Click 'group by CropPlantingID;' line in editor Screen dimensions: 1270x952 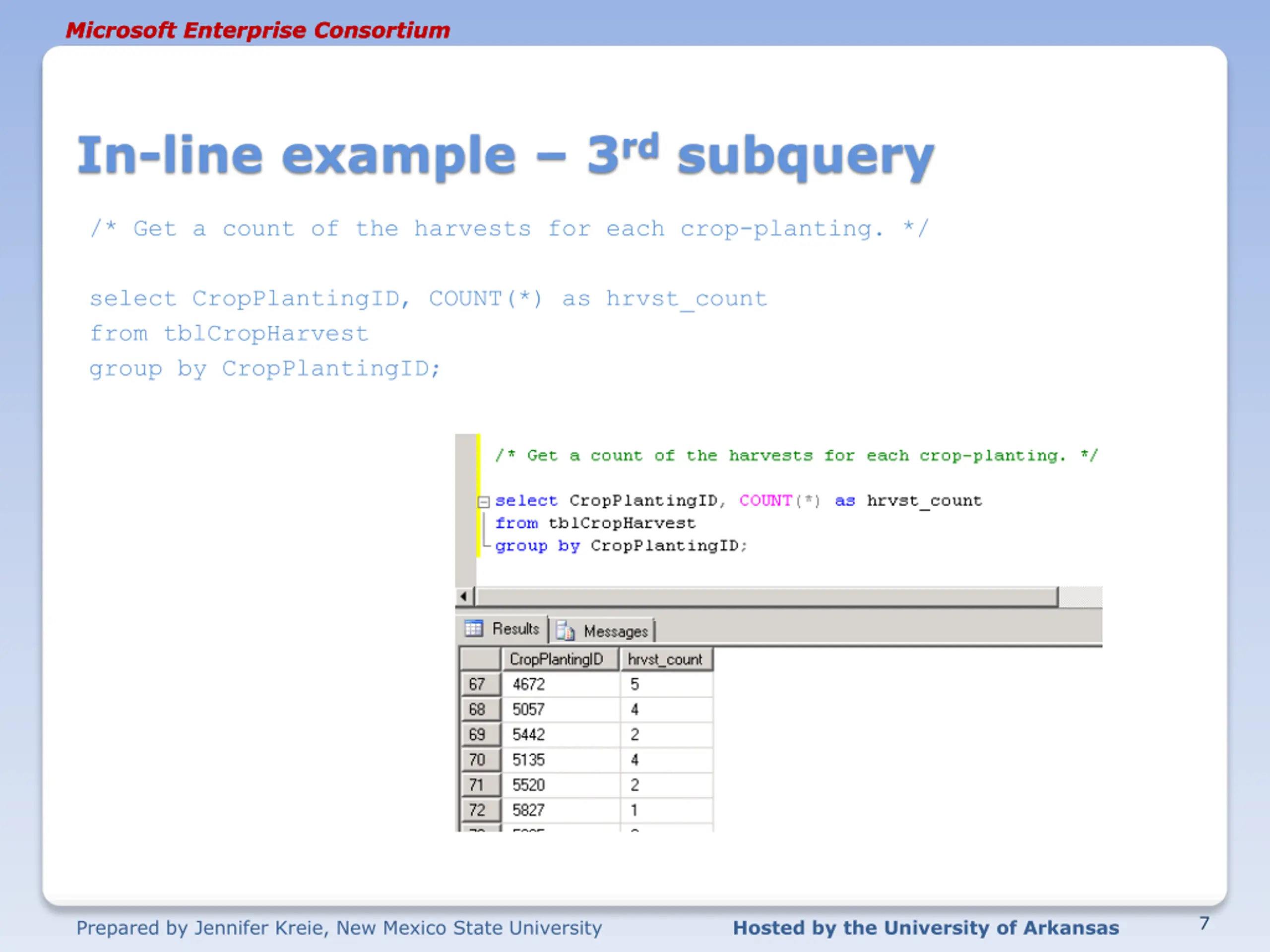click(x=621, y=546)
